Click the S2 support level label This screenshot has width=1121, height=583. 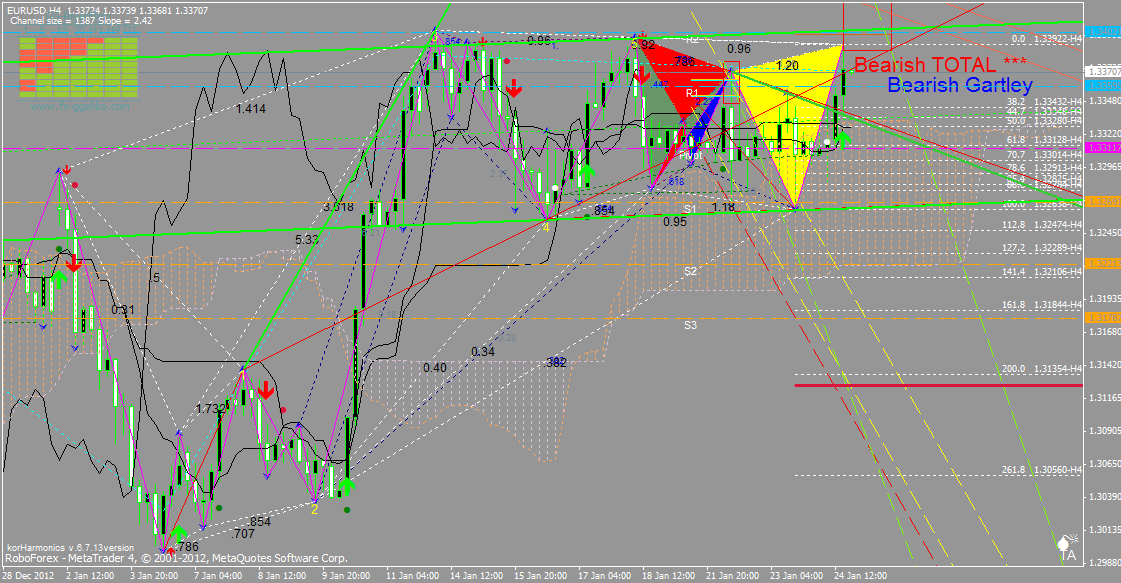tap(690, 271)
